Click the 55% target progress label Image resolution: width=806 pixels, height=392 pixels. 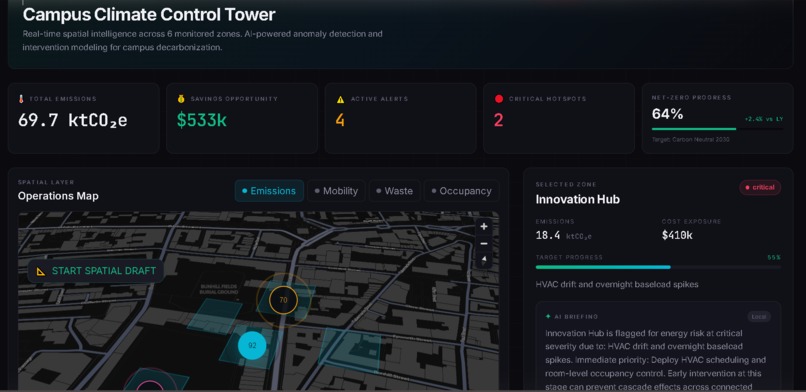[774, 257]
